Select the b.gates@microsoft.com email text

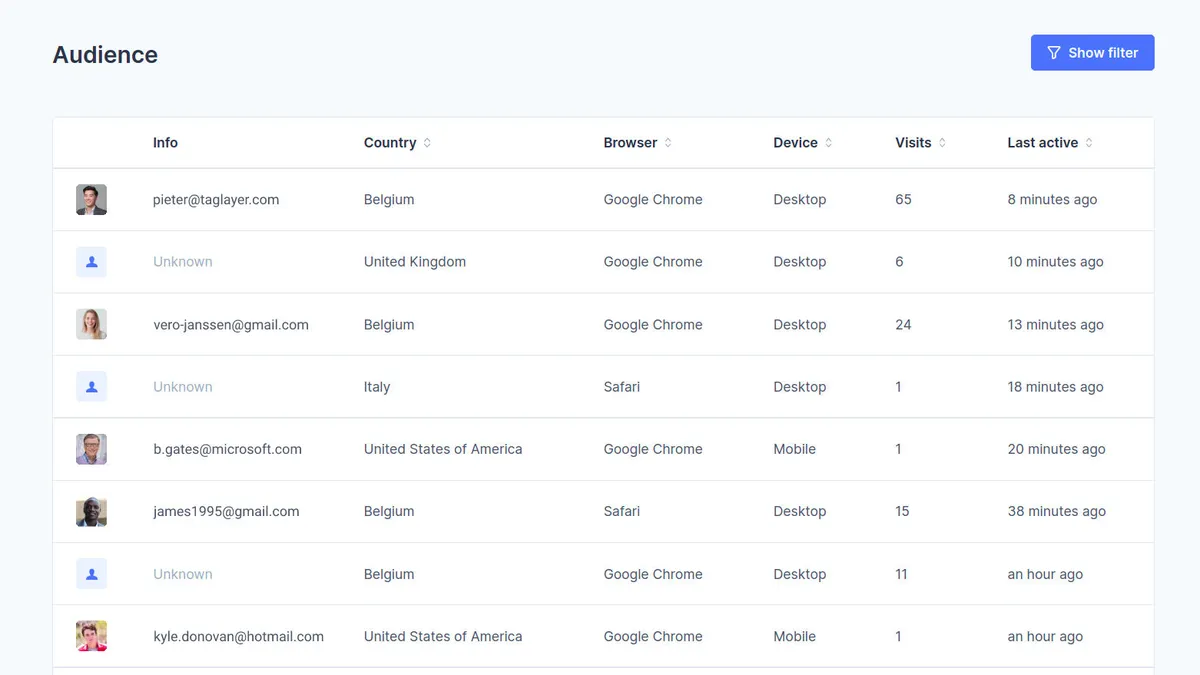click(x=227, y=449)
